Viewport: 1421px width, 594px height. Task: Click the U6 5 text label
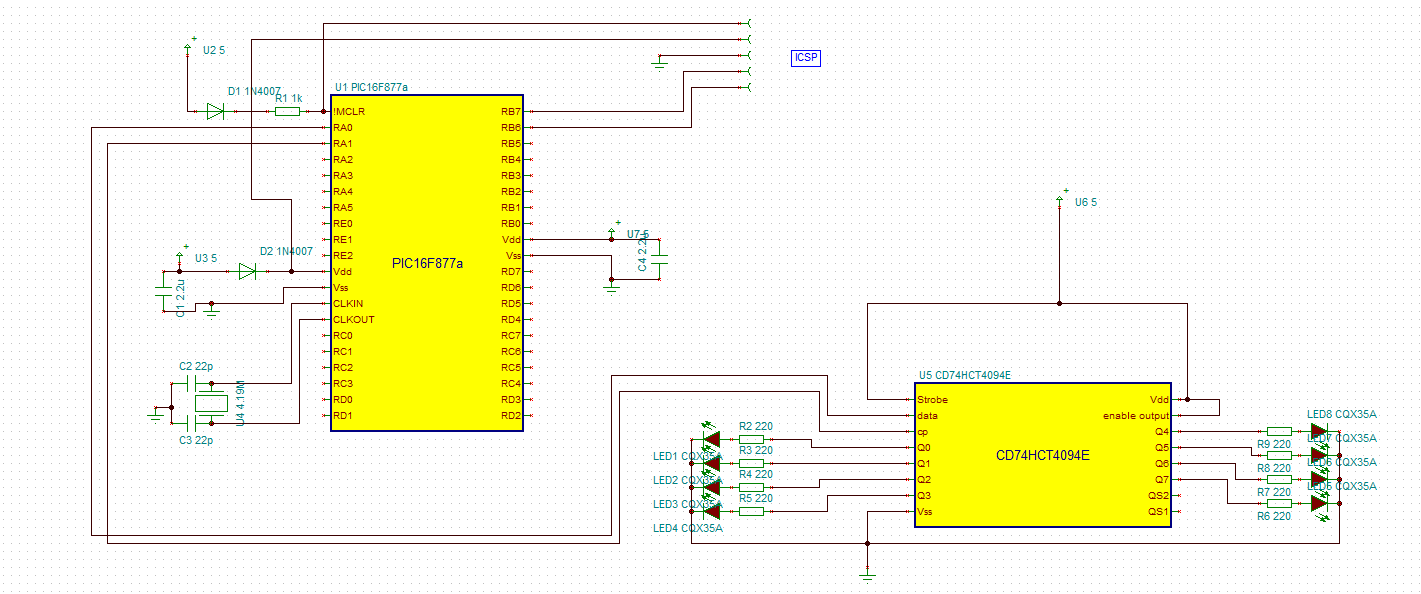1086,202
